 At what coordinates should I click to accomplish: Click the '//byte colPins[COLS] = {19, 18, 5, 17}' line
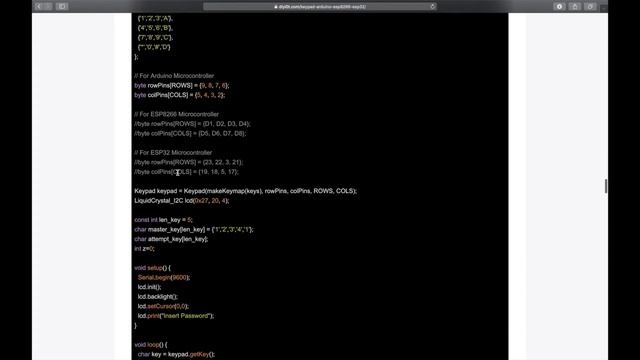[187, 172]
